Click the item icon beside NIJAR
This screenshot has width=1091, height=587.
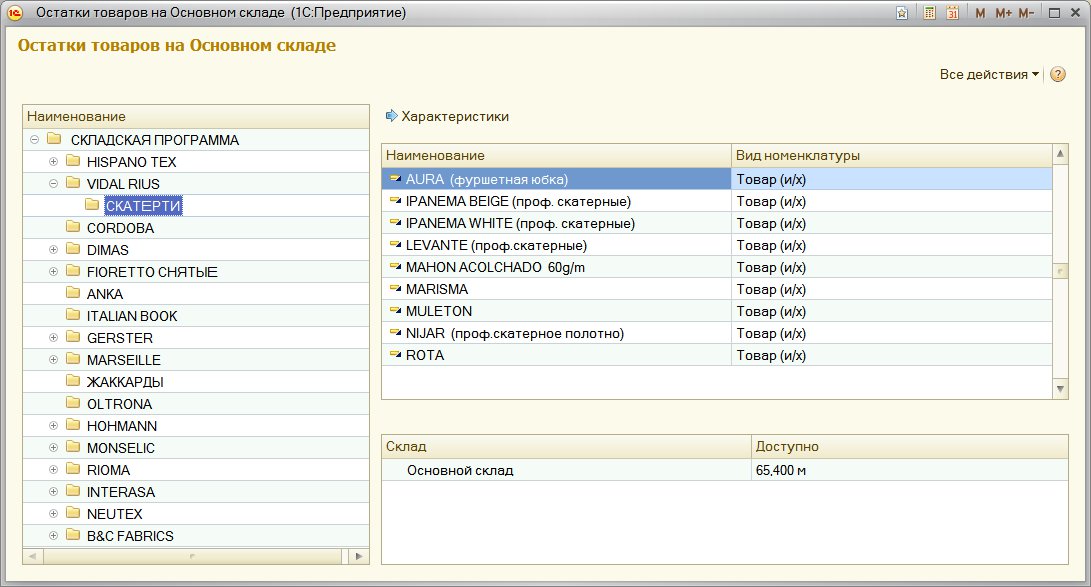pos(395,333)
